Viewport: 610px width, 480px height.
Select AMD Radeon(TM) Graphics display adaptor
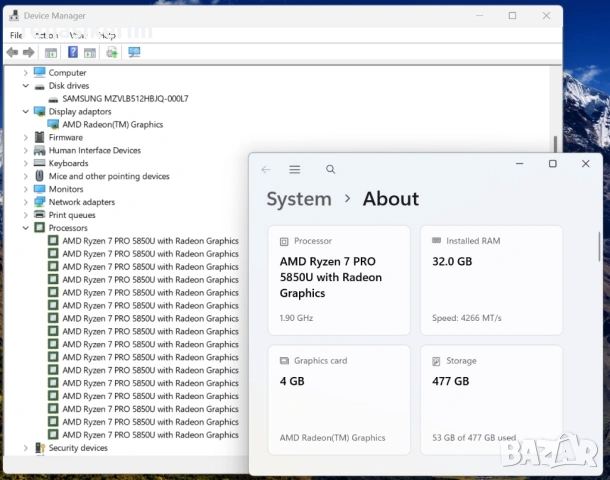113,124
